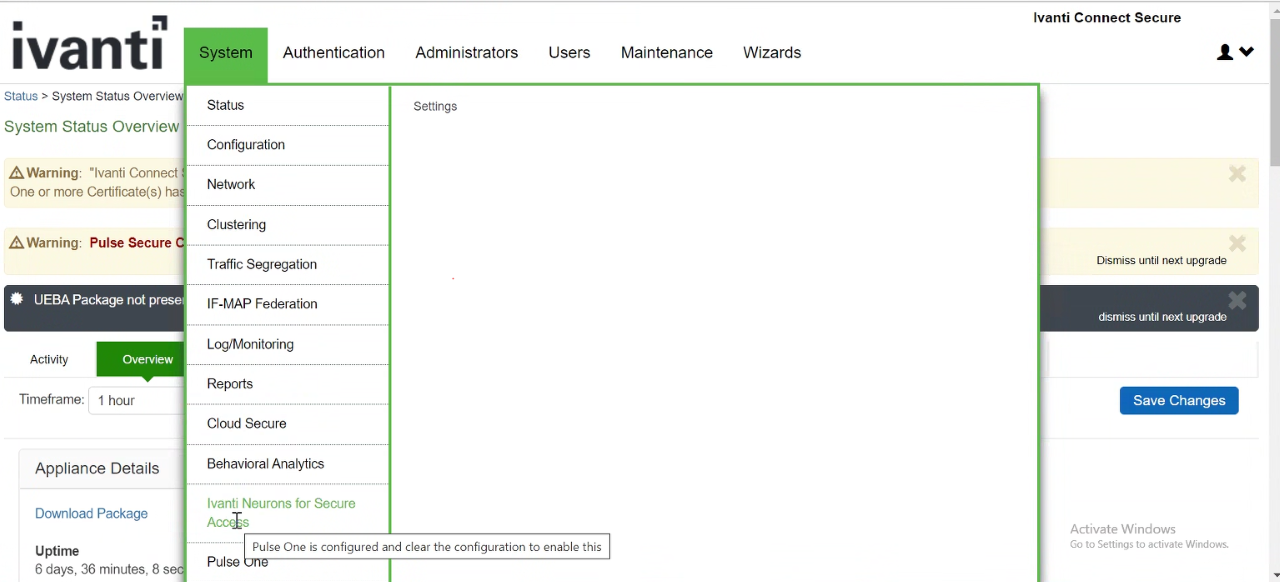Dismiss the certificate warning with its X icon
The height and width of the screenshot is (582, 1280).
[x=1237, y=174]
